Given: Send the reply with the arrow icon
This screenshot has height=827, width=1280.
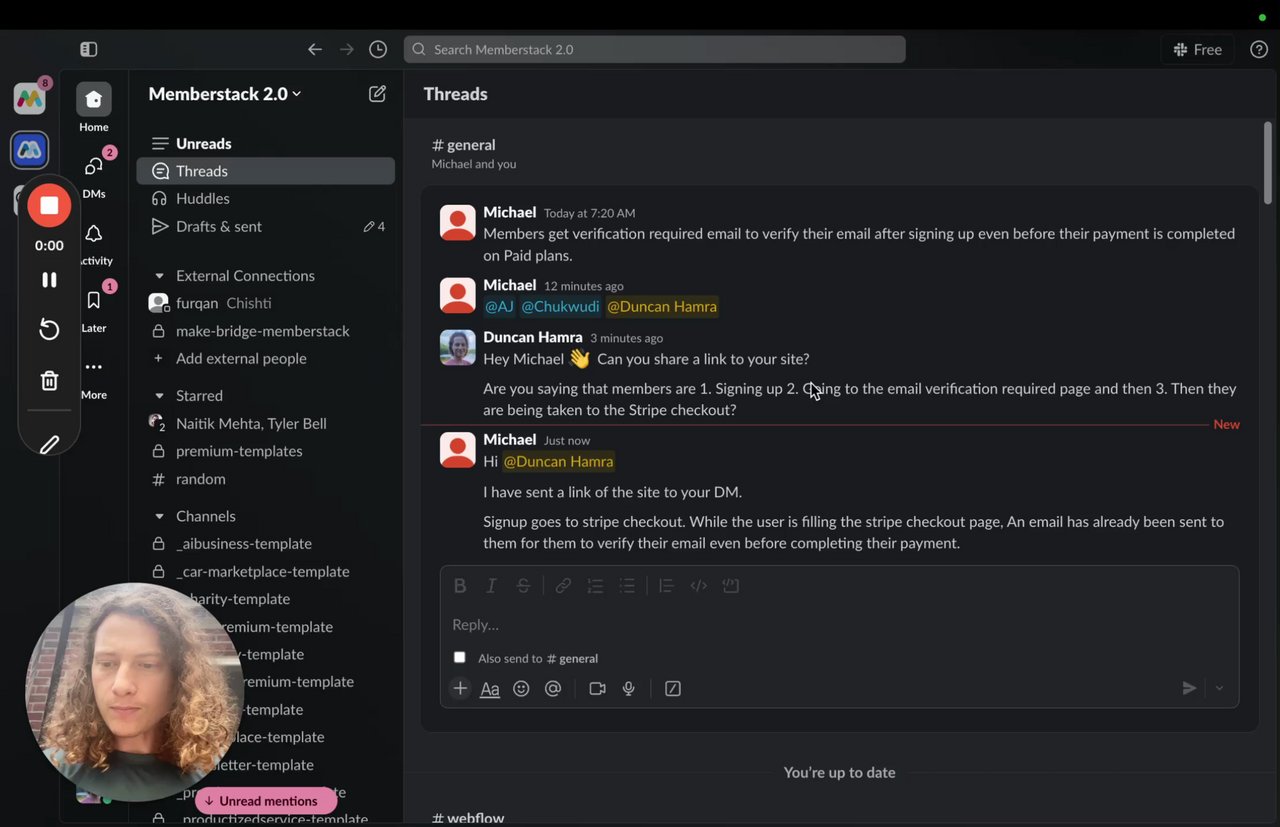Looking at the screenshot, I should pyautogui.click(x=1189, y=688).
